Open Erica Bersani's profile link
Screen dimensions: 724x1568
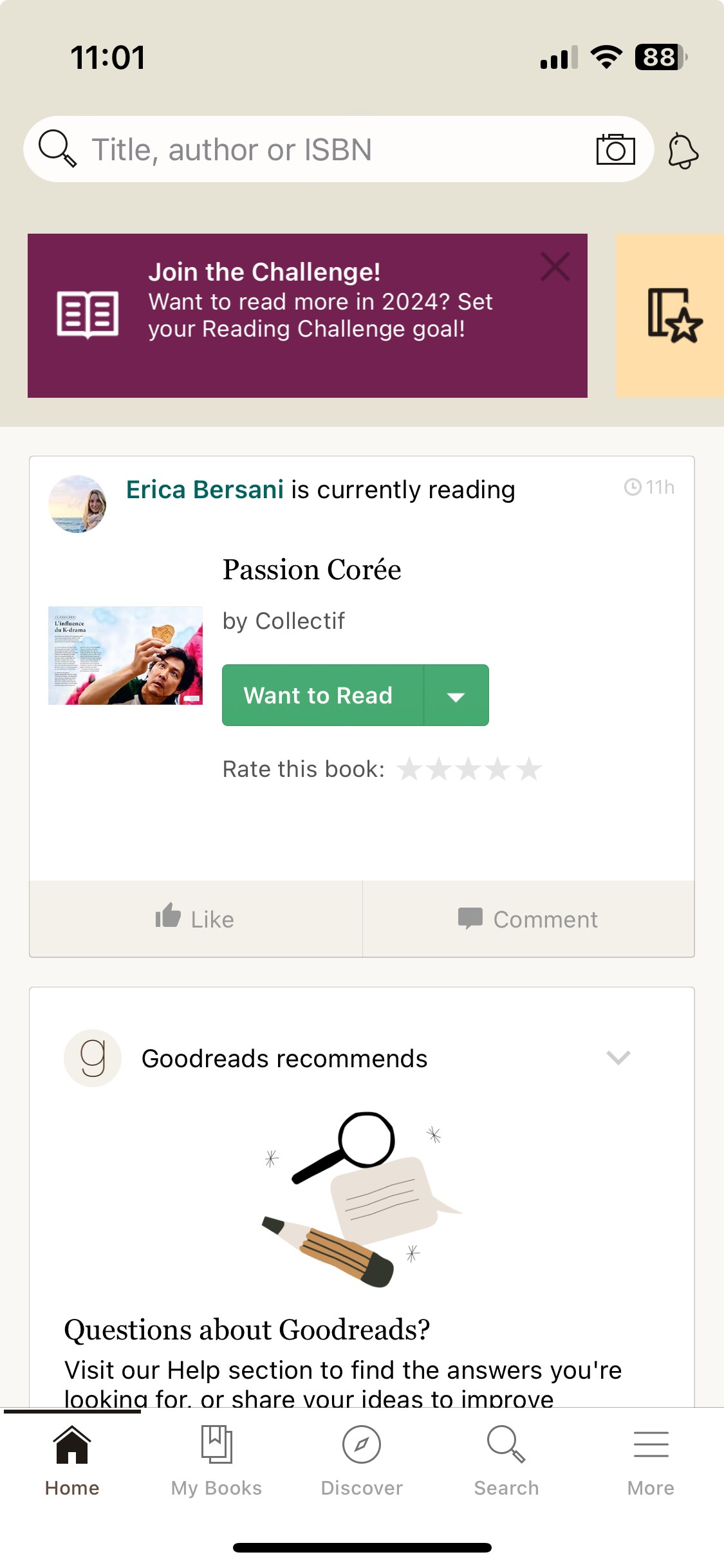tap(205, 490)
